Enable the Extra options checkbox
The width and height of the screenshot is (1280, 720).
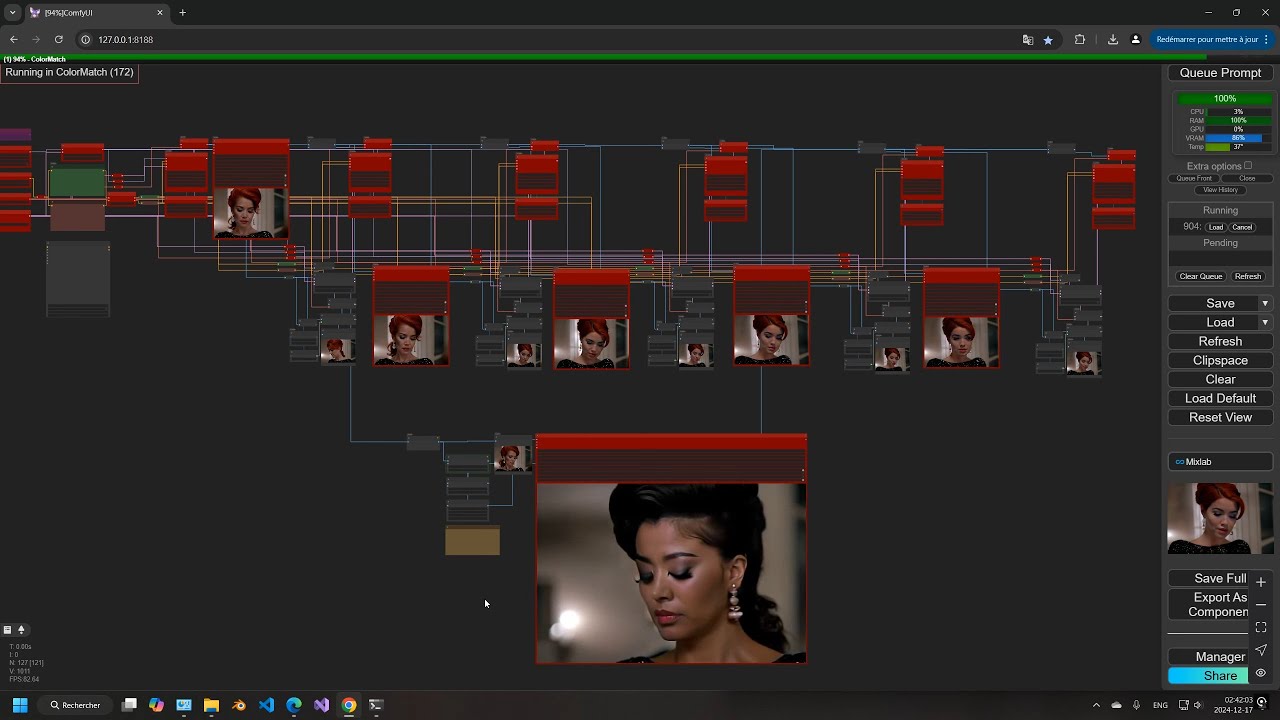[1248, 166]
